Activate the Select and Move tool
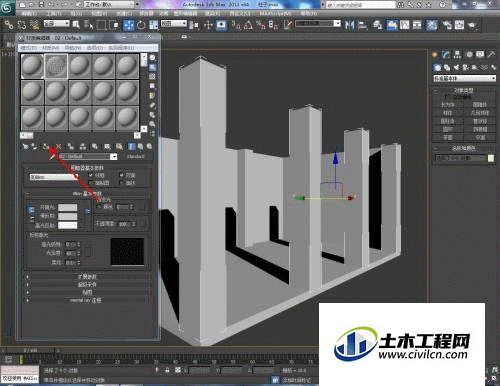The image size is (500, 386). tap(129, 25)
